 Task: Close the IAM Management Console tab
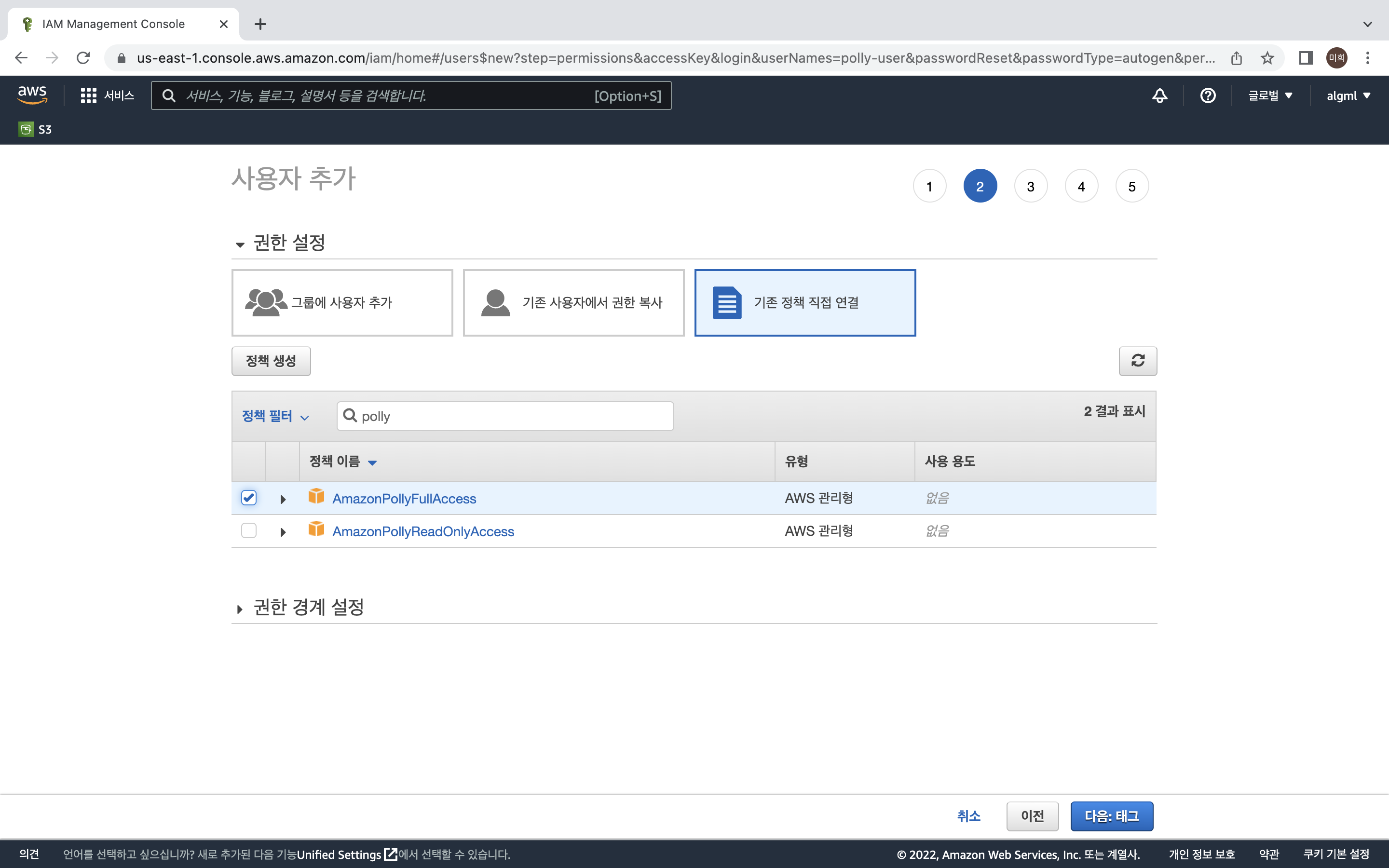pyautogui.click(x=224, y=24)
